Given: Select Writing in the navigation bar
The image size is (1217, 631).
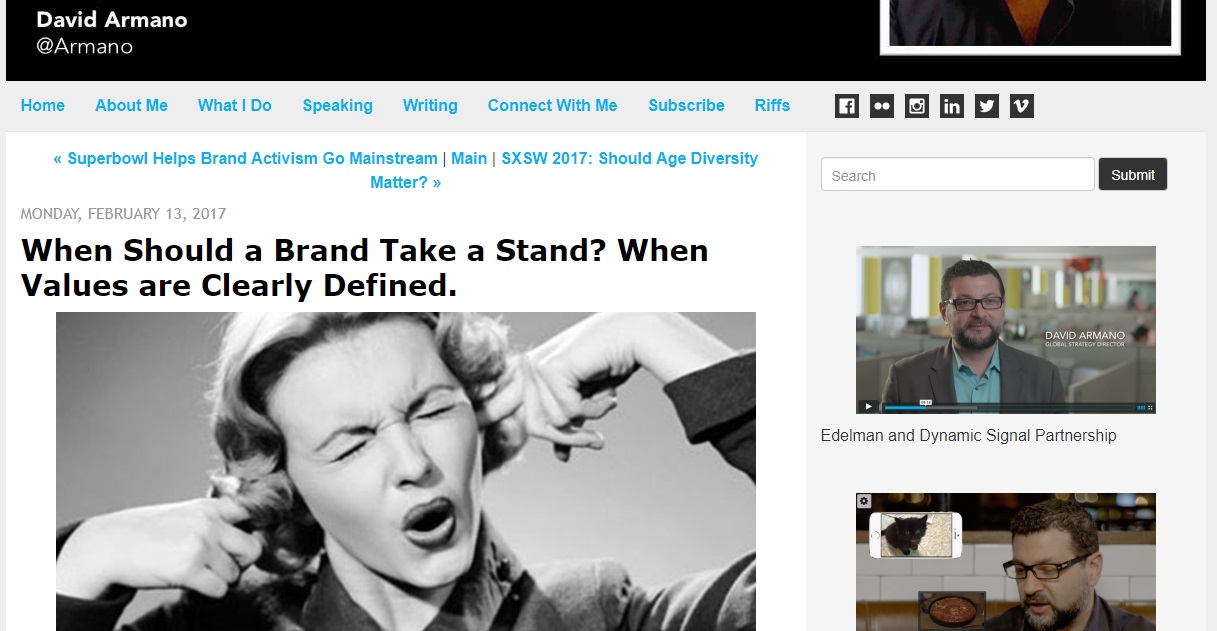Looking at the screenshot, I should 430,105.
